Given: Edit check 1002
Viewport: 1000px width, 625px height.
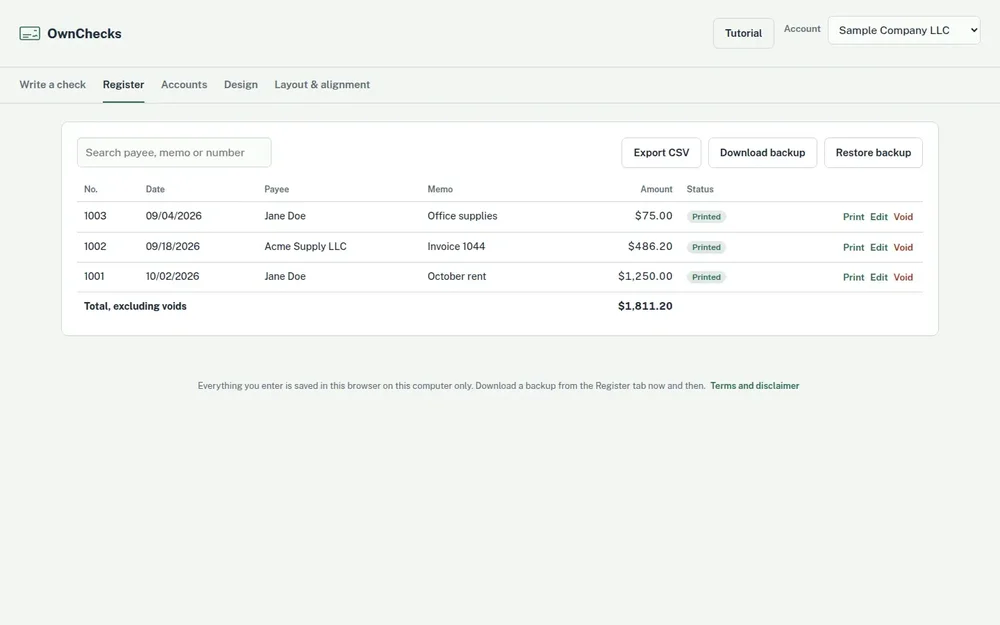Looking at the screenshot, I should point(879,247).
